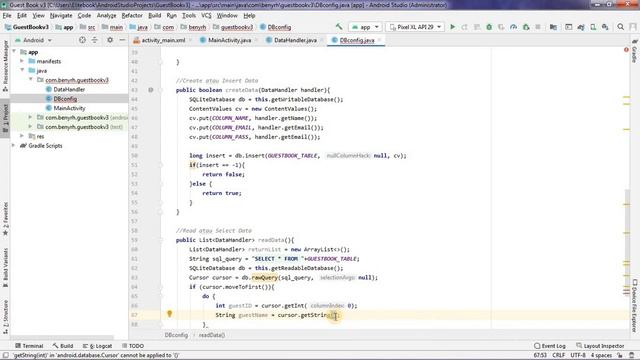Click the yellow lightbulb quick-fix icon

(169, 313)
